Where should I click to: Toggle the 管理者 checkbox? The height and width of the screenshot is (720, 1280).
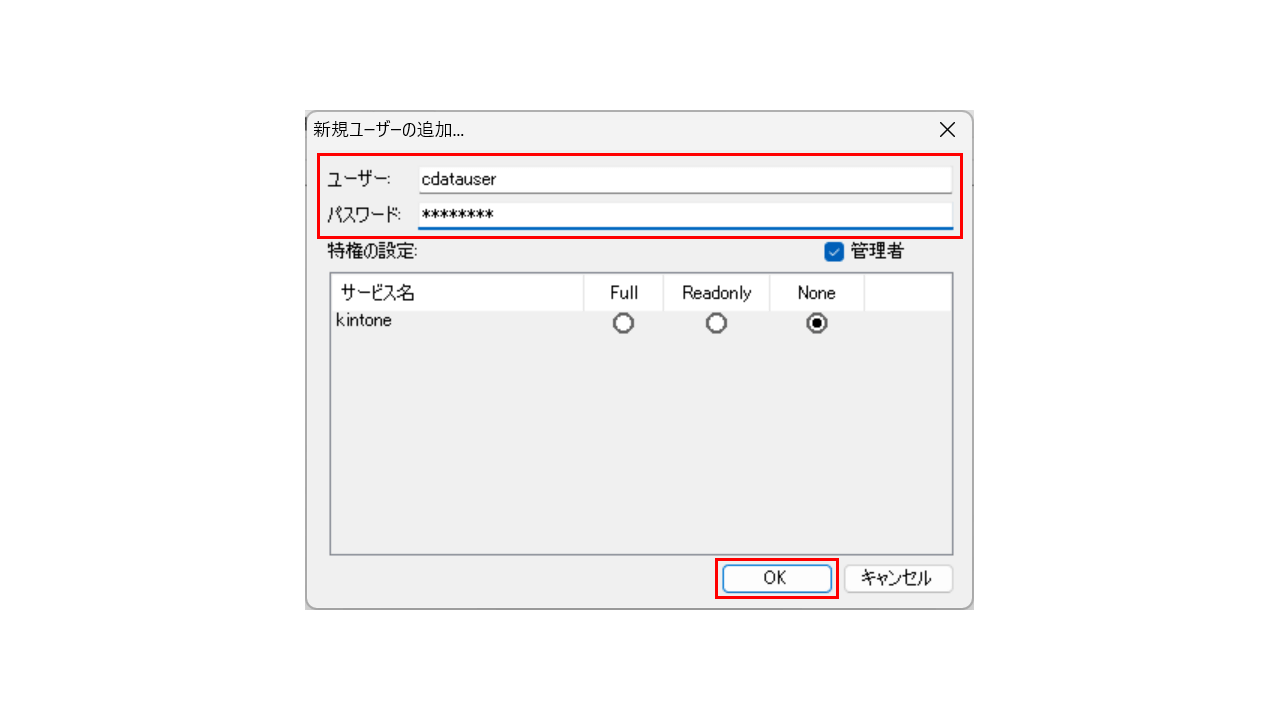834,252
